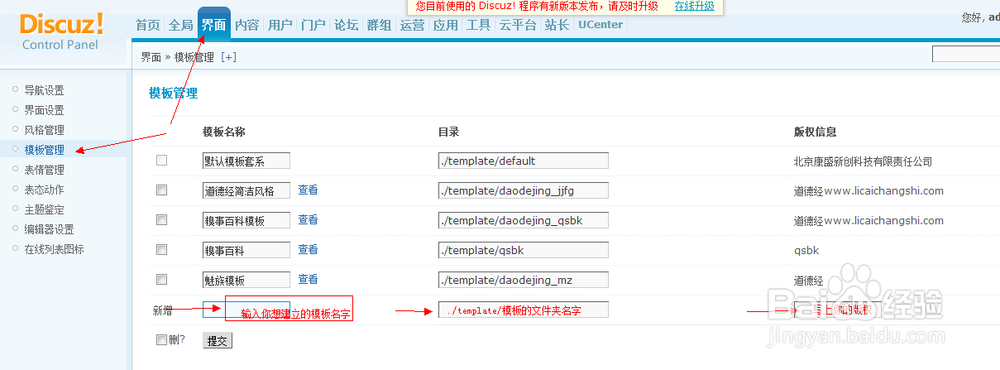Edit the 道德经简洁风格 name field

click(246, 190)
